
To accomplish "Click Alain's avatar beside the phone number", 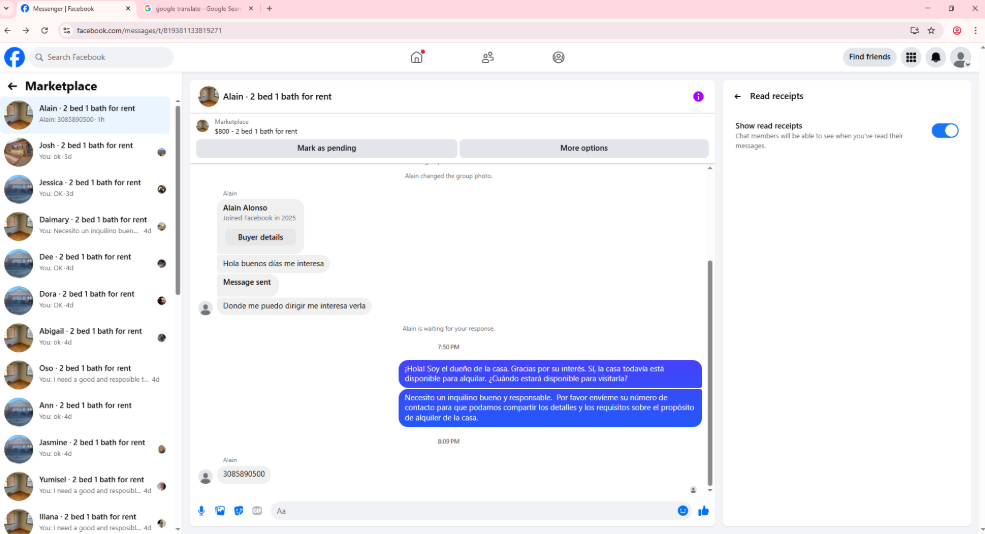I will point(205,477).
